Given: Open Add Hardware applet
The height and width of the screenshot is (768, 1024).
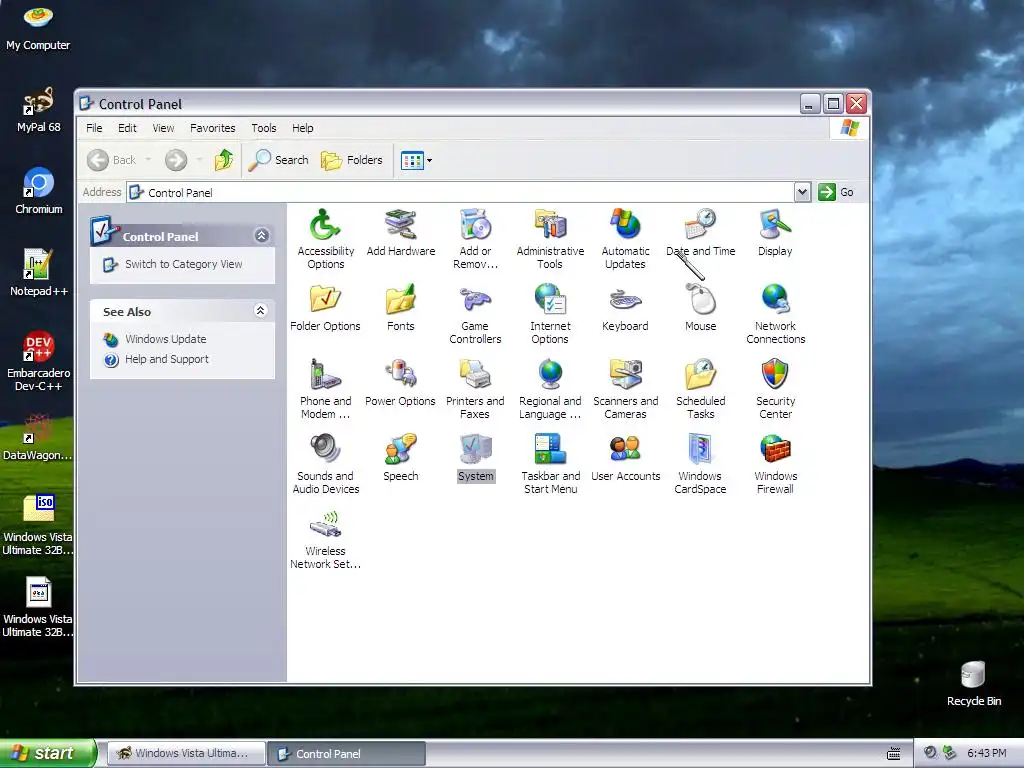Looking at the screenshot, I should click(x=400, y=233).
